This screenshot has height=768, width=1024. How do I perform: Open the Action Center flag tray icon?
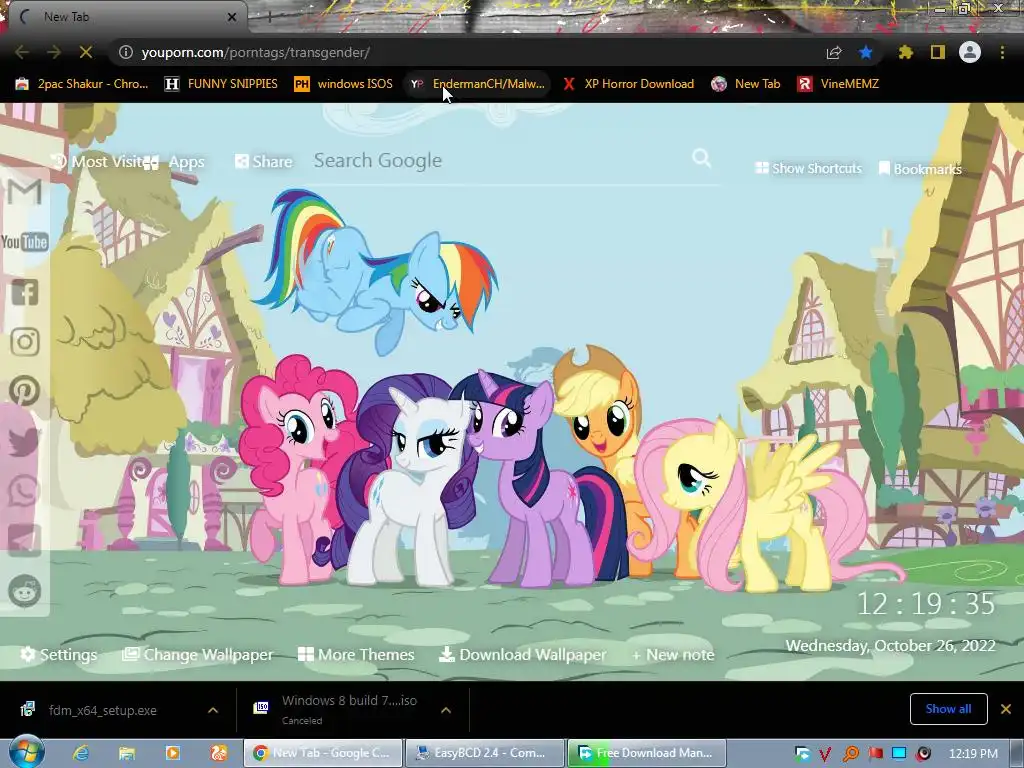coord(875,754)
